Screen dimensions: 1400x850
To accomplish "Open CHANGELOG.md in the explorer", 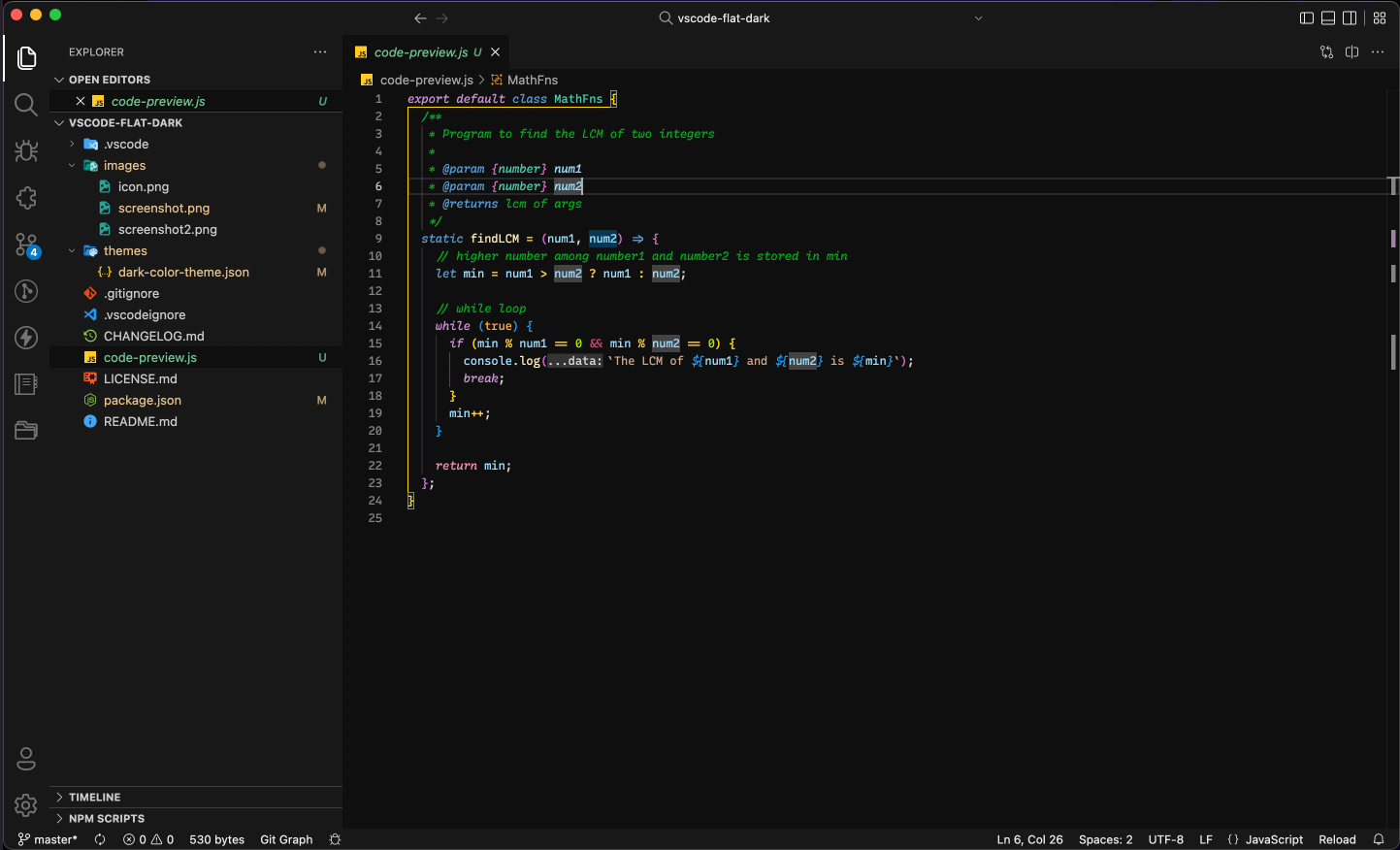I will (196, 336).
